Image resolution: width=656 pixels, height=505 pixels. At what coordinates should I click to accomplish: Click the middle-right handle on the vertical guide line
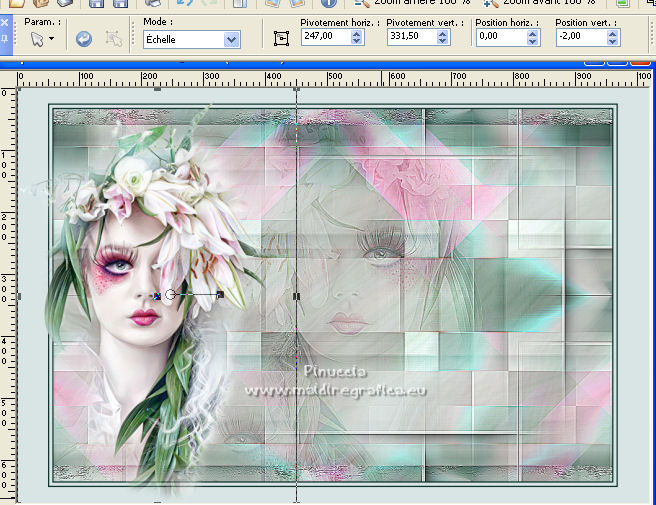click(297, 296)
